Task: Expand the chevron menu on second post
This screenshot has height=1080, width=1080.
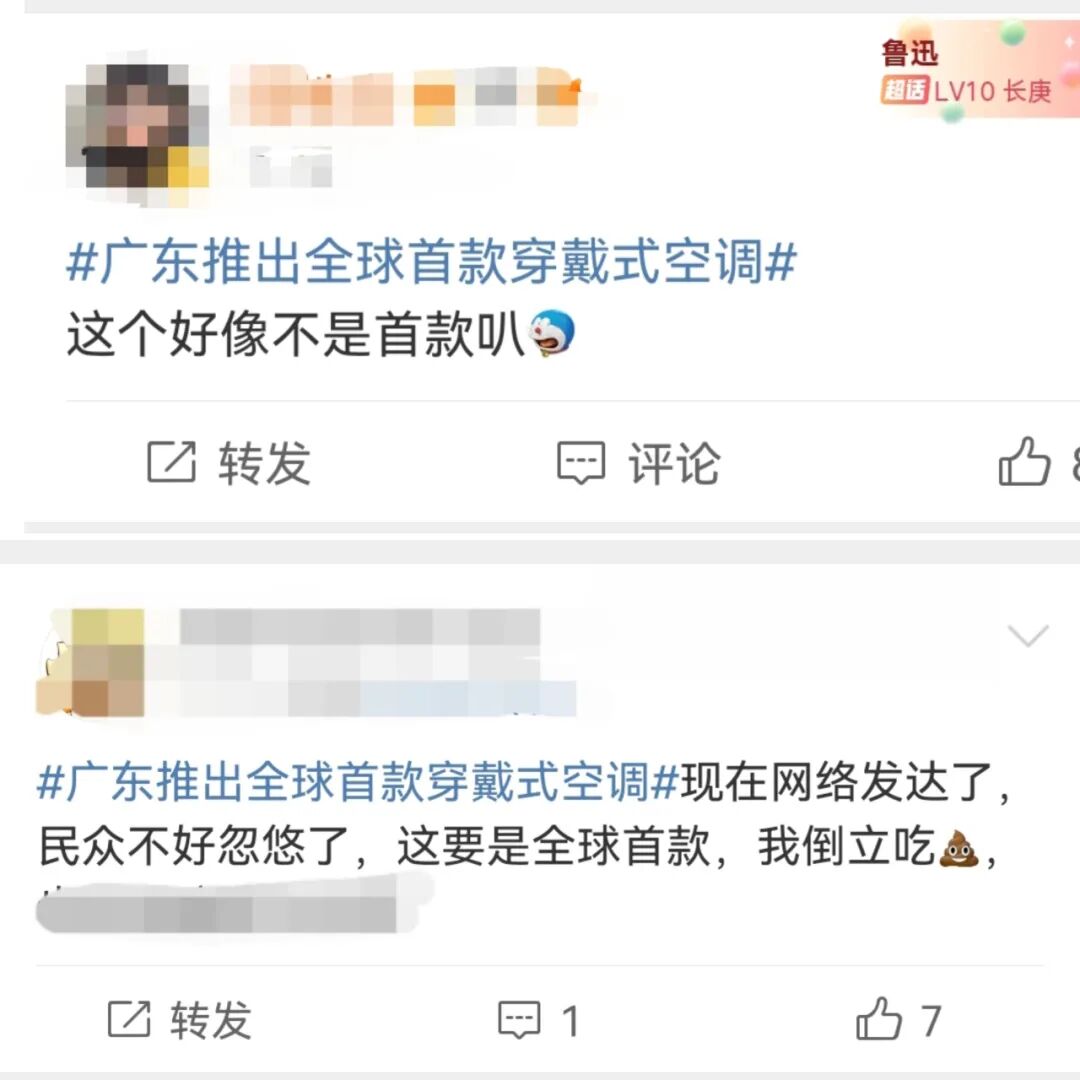Action: click(x=1028, y=635)
